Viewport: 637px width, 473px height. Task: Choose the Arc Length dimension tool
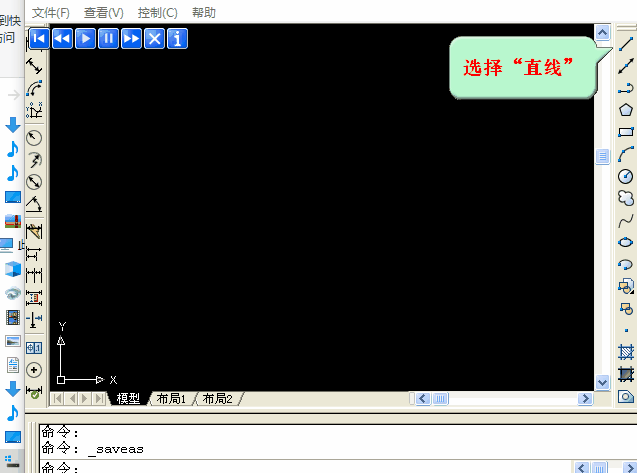34,88
